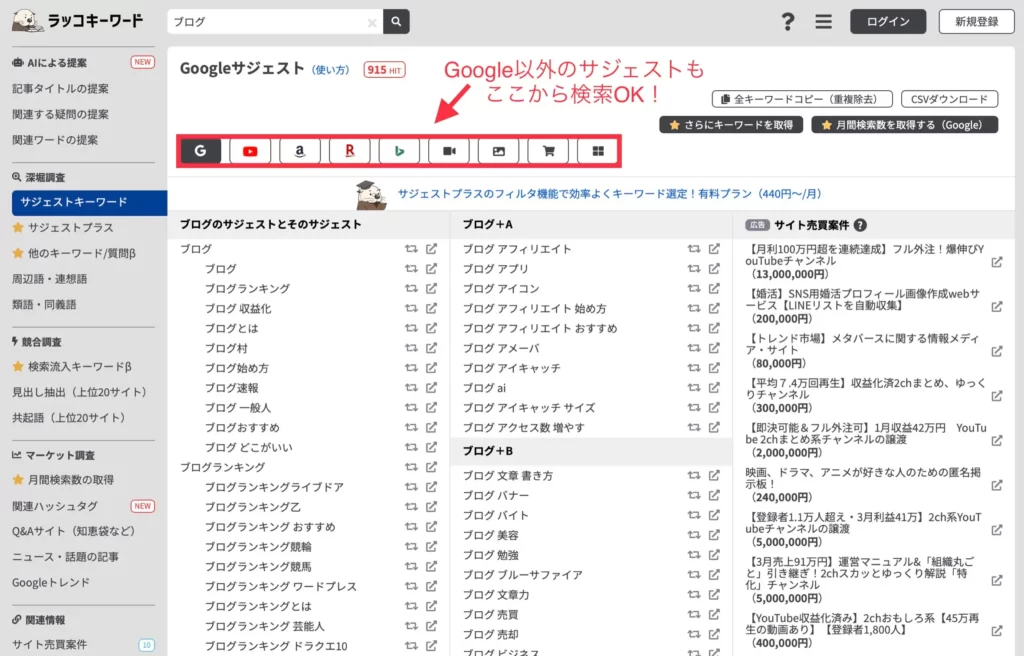Click 月間検索数を取得する（Google） button
1024x656 pixels.
click(x=904, y=125)
